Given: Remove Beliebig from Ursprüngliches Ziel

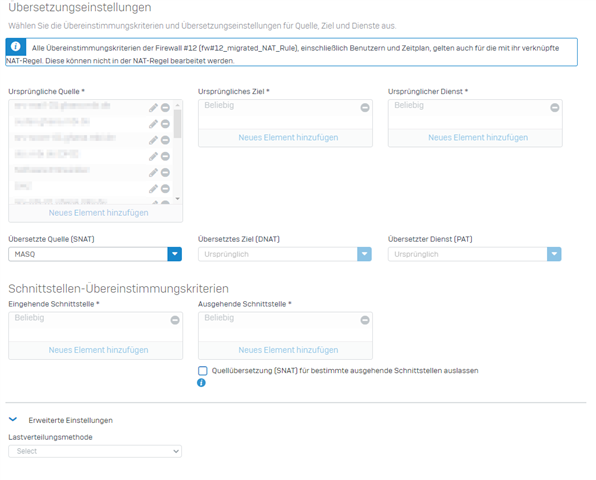Looking at the screenshot, I should pos(365,108).
